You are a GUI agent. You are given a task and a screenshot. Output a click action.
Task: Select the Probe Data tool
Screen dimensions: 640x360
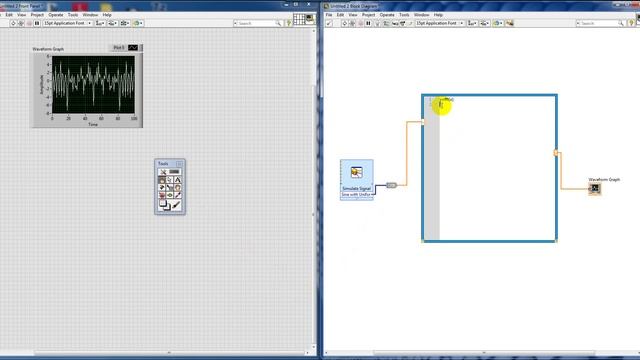169,195
